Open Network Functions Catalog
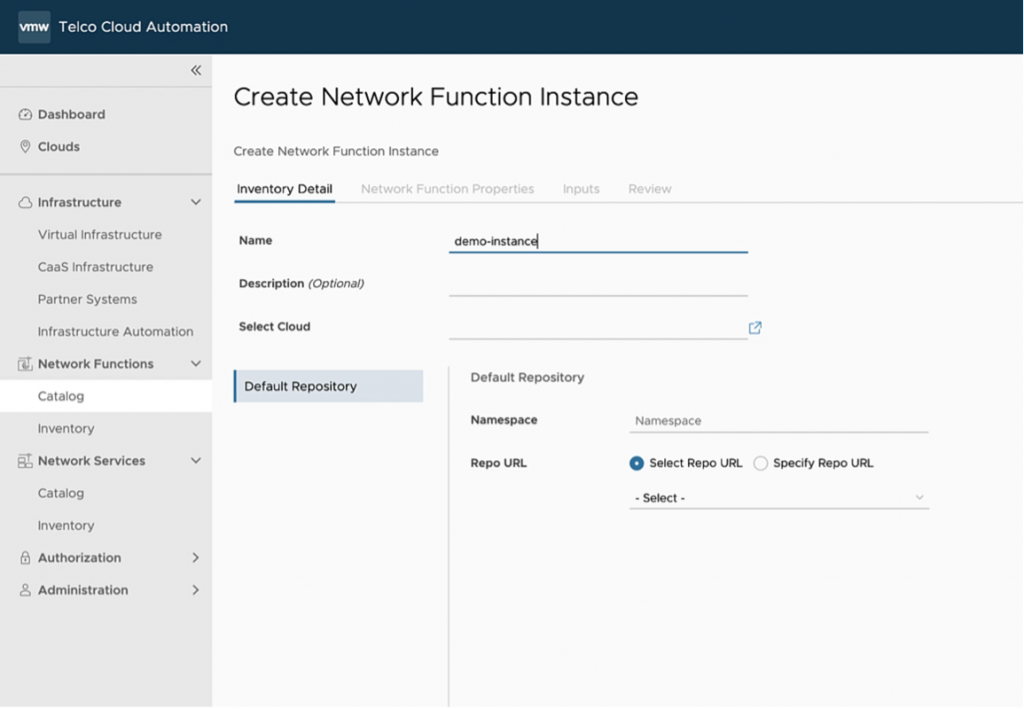Screen dimensions: 1024x709 pos(106,396)
